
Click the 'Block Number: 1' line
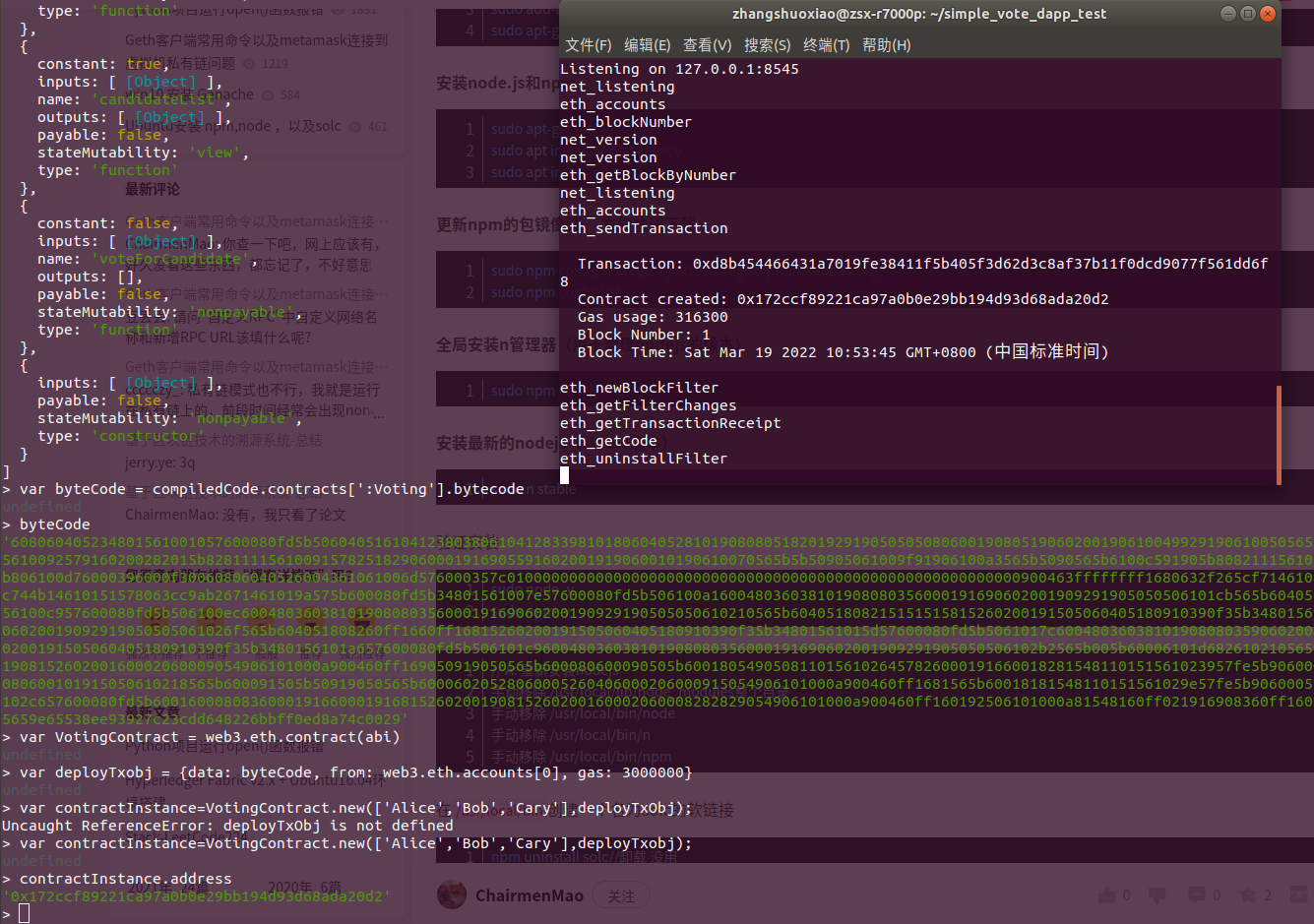pos(644,335)
